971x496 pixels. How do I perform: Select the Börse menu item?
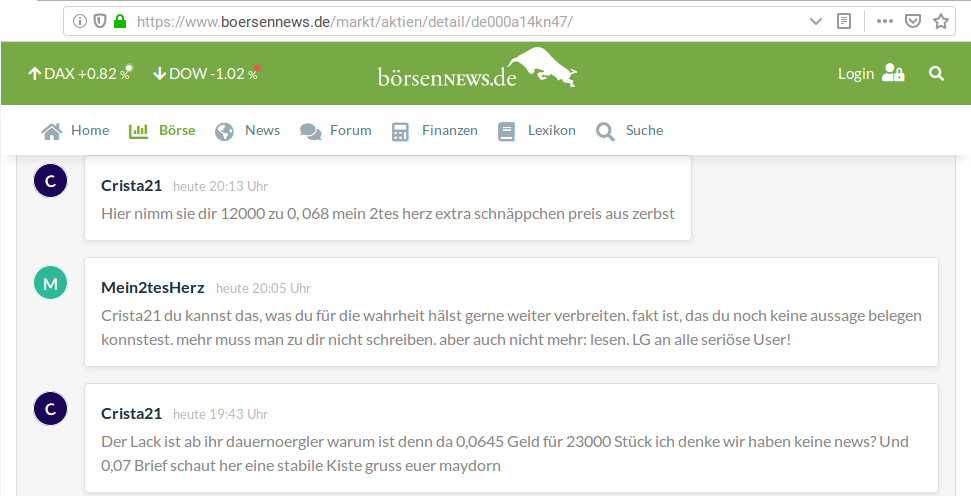coord(177,130)
